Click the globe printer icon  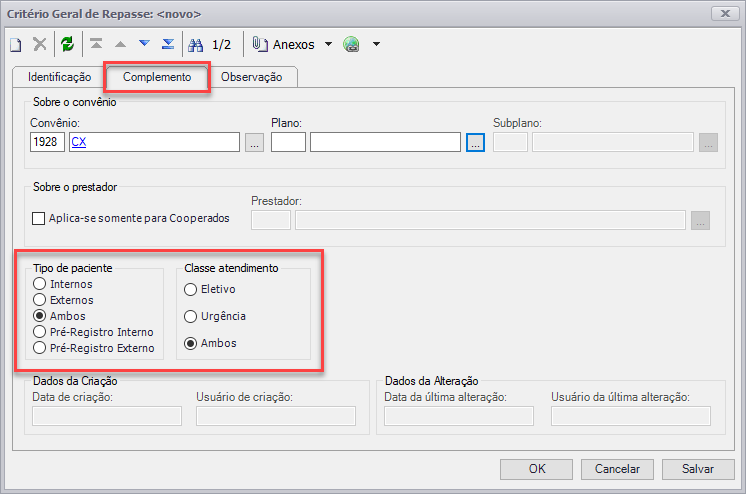[352, 44]
